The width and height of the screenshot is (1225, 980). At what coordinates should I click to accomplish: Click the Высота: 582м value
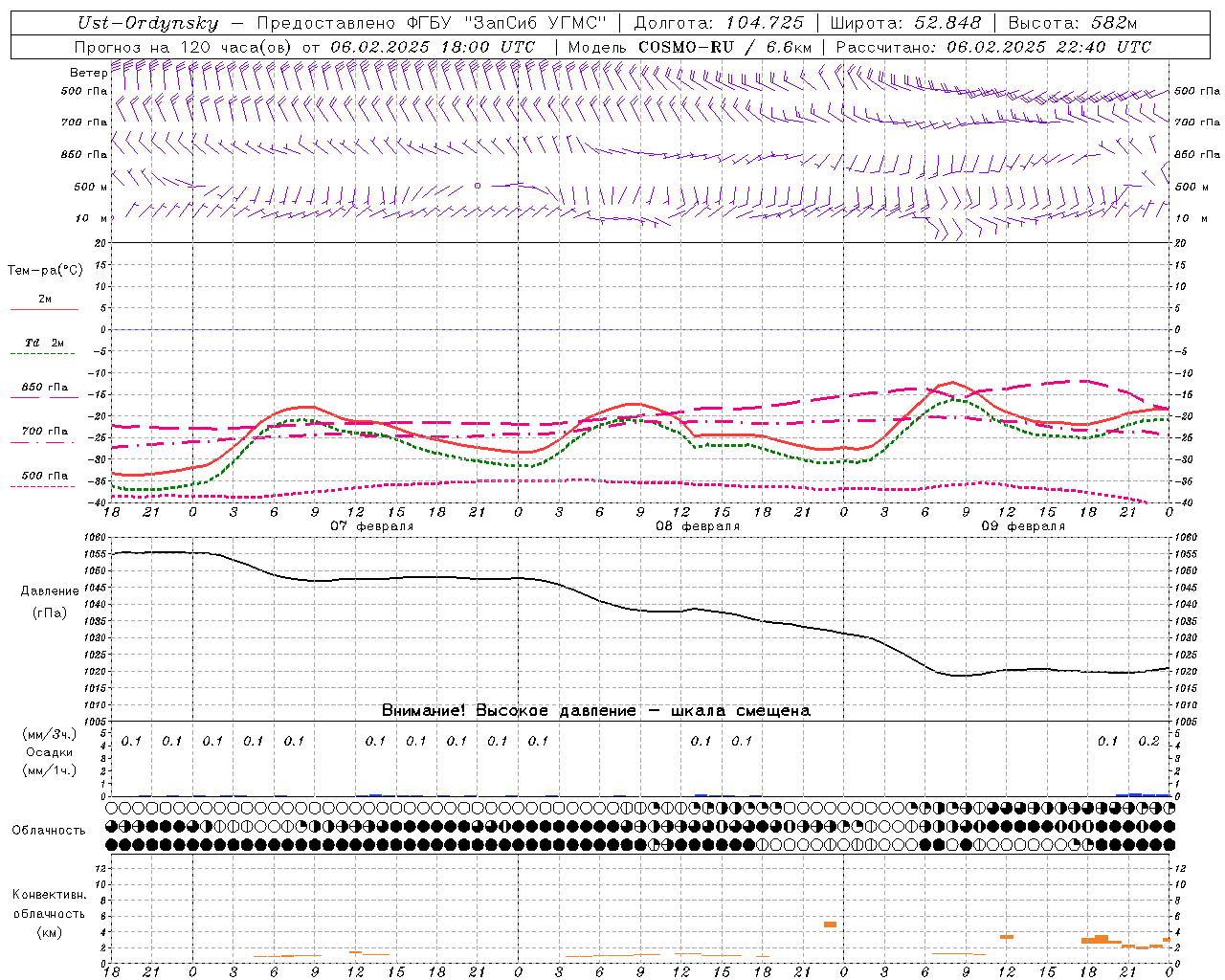1073,23
